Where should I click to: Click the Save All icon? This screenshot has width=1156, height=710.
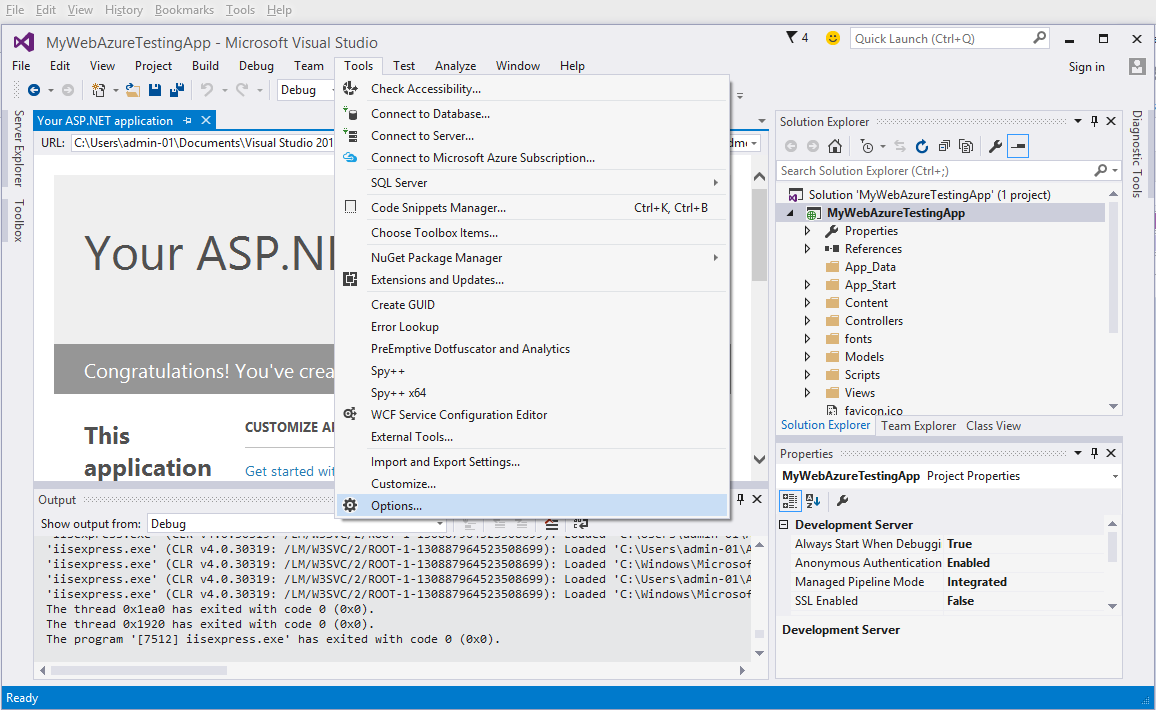[177, 90]
